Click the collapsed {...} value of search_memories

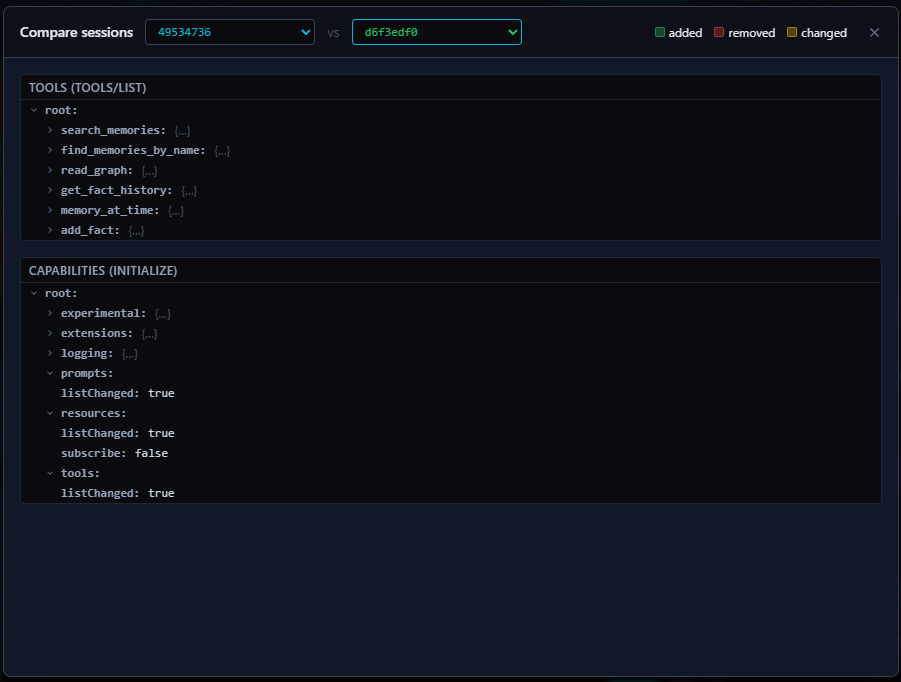pos(183,131)
